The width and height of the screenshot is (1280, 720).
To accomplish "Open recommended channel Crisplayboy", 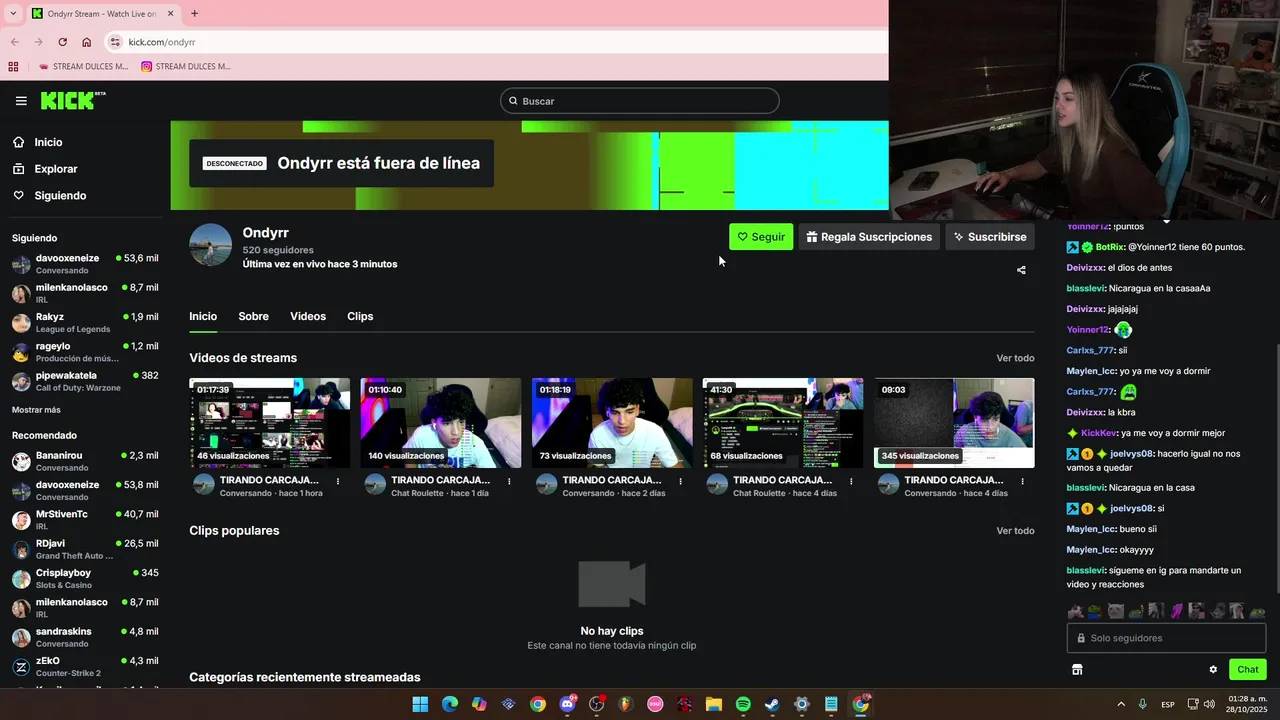I will point(85,579).
